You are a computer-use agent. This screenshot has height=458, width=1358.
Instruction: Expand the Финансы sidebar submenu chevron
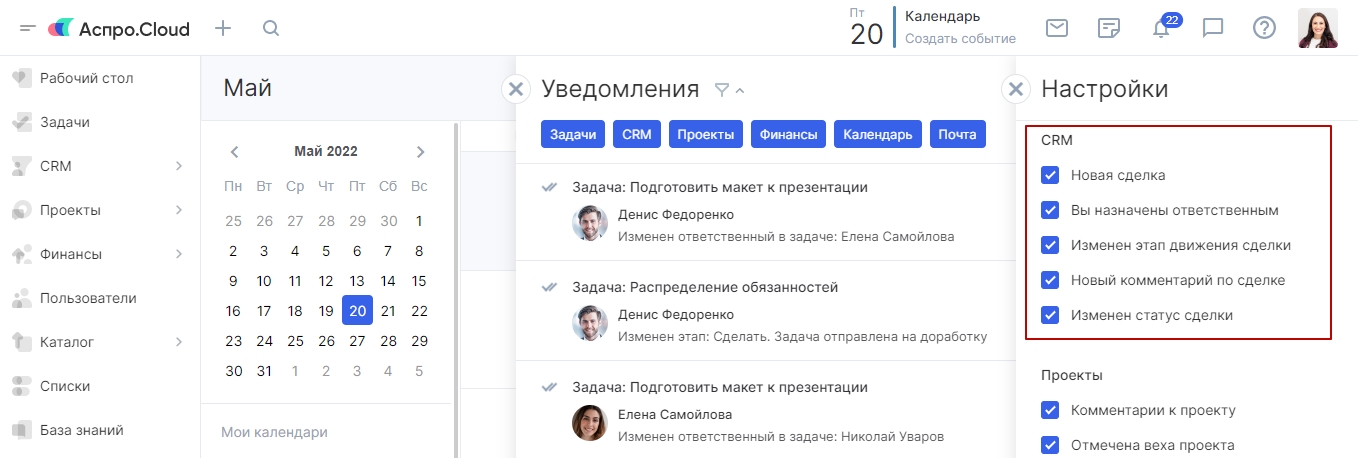(x=178, y=254)
